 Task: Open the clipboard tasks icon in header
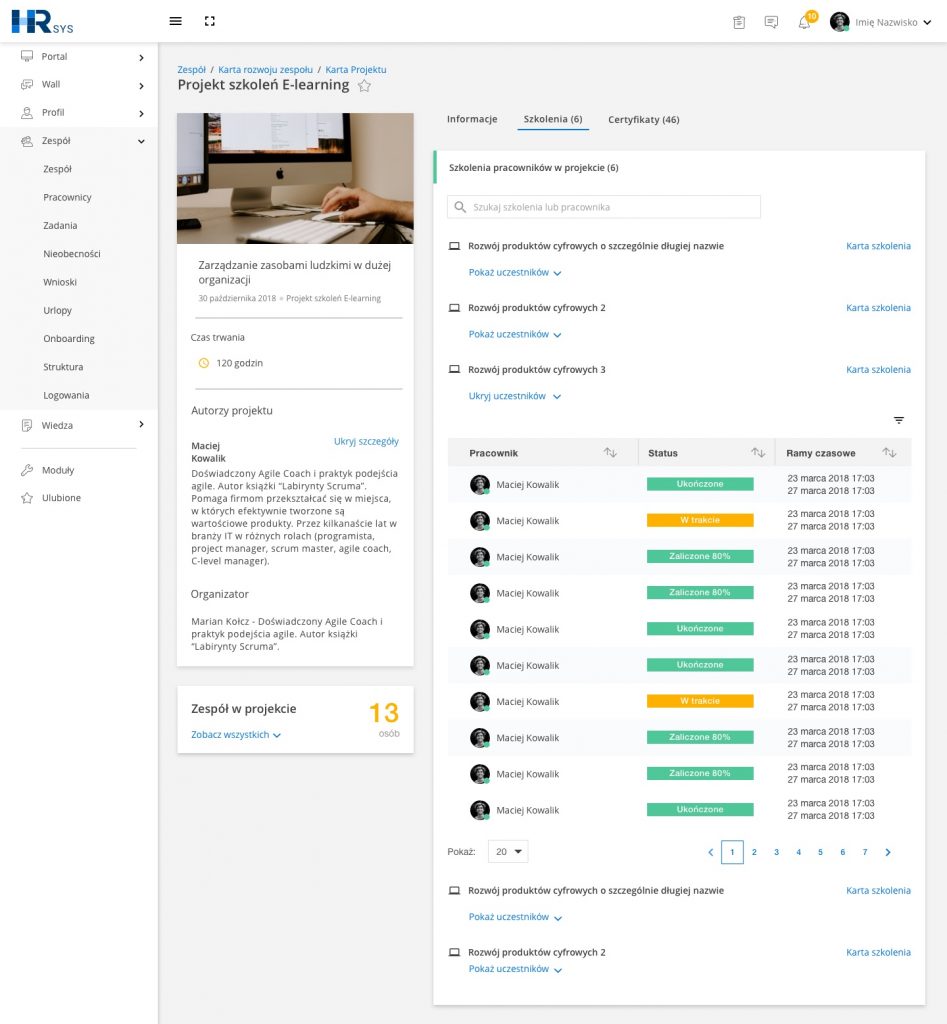pyautogui.click(x=739, y=22)
